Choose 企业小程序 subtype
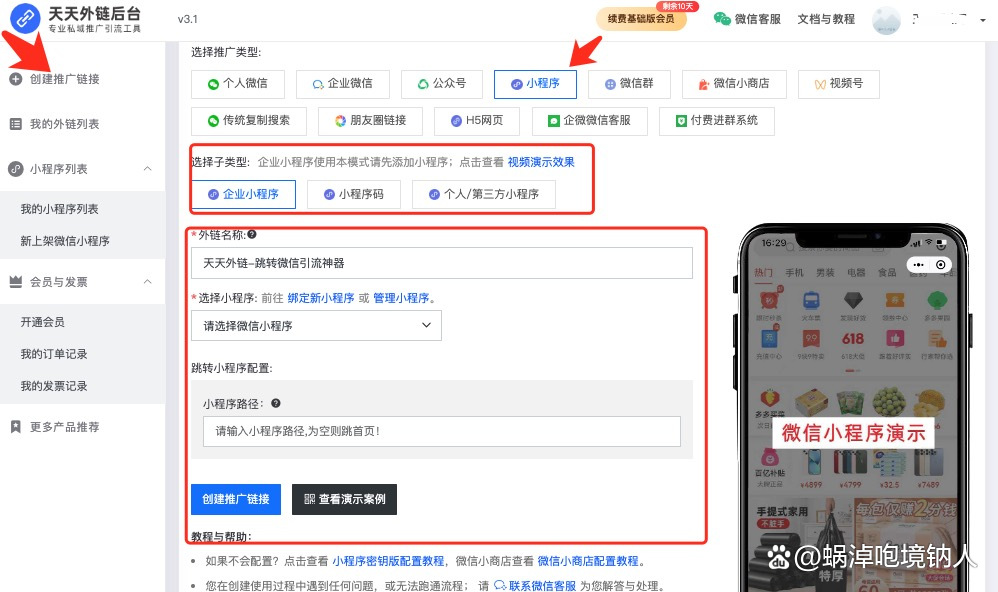998x592 pixels. (243, 194)
